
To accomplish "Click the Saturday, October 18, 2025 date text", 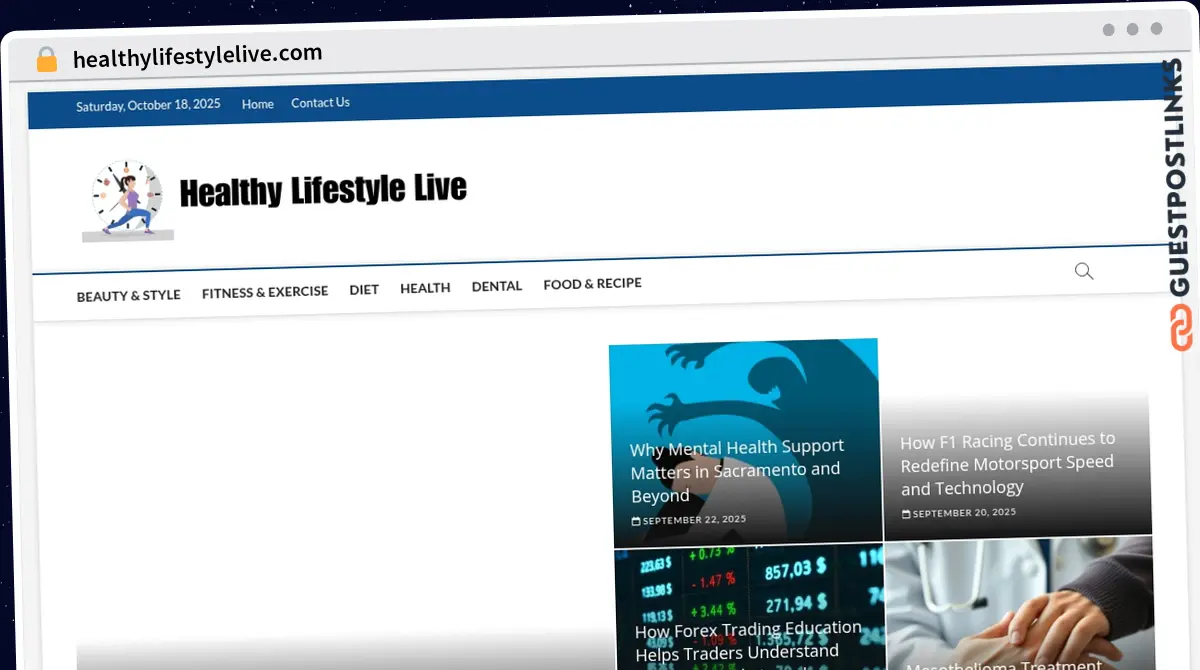I will tap(148, 105).
